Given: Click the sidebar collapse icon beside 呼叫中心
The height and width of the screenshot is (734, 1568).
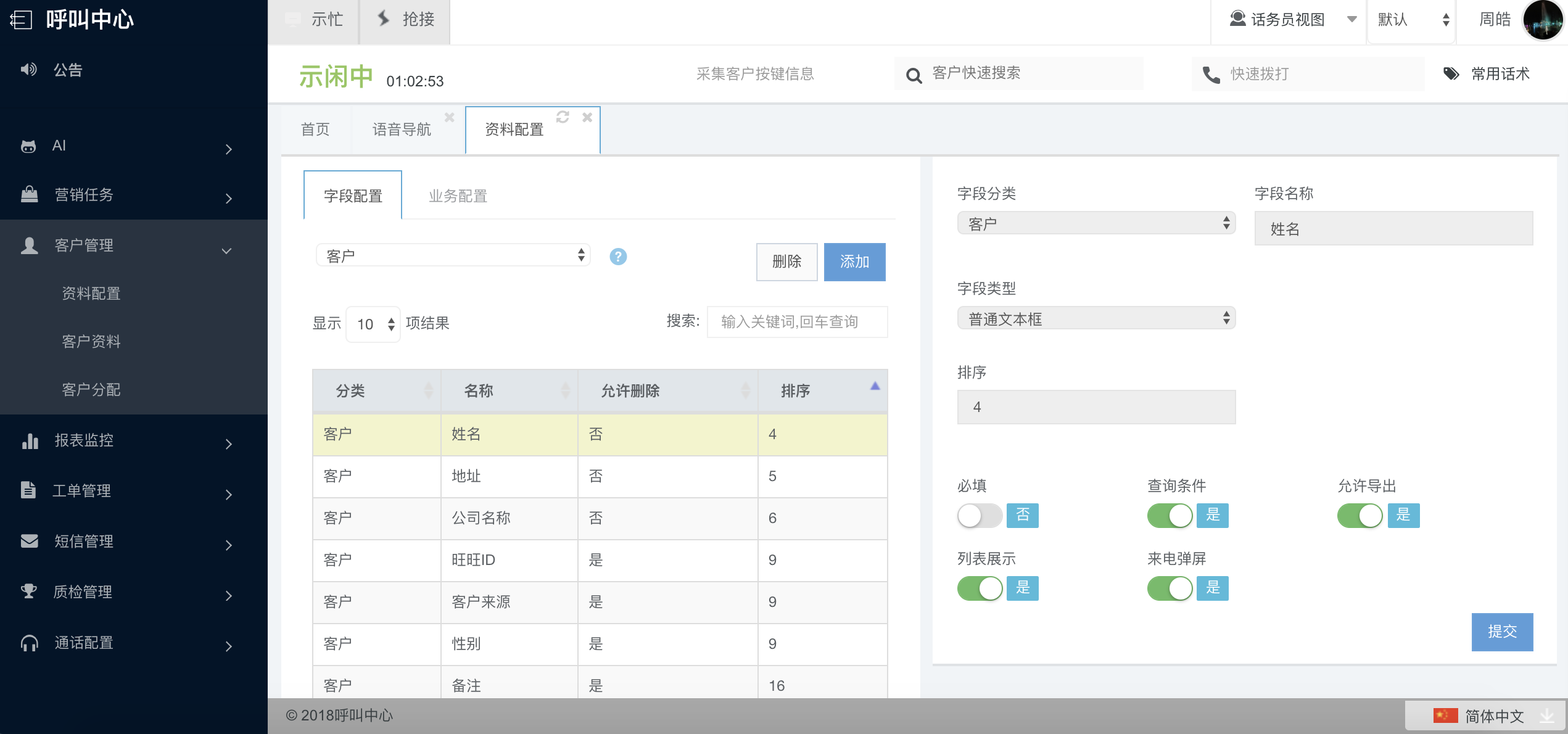Looking at the screenshot, I should 21,20.
